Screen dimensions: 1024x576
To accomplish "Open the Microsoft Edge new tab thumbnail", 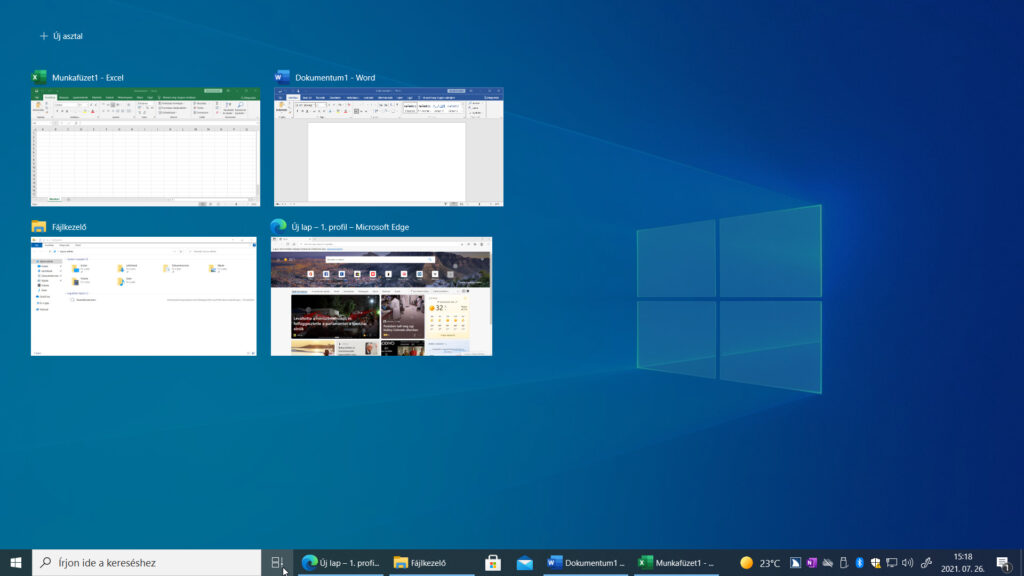I will pos(381,296).
